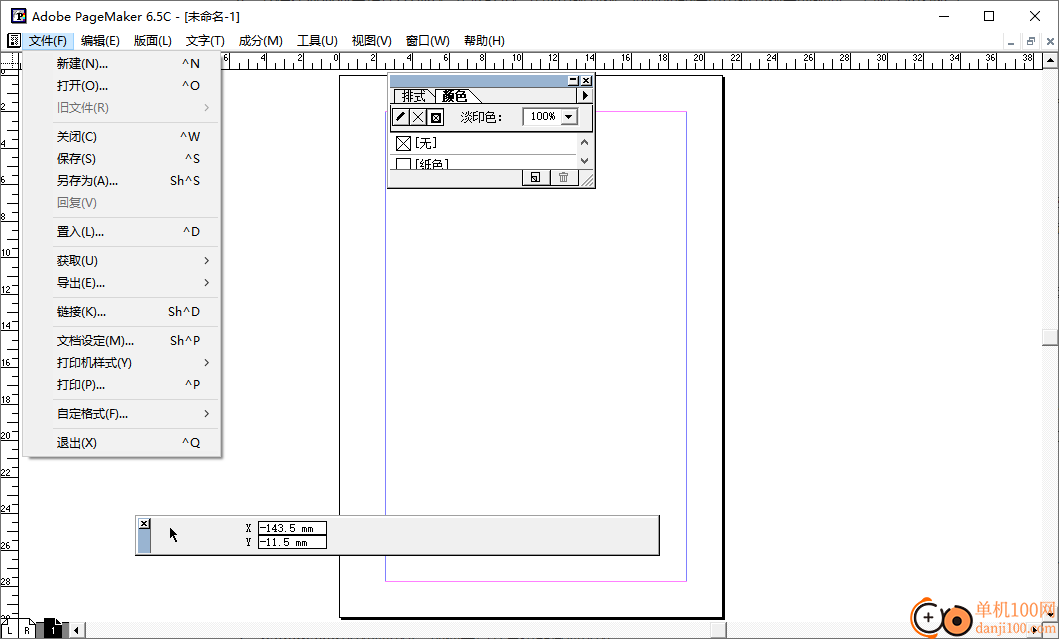Go to left master page L icon
1059x639 pixels.
[x=9, y=630]
